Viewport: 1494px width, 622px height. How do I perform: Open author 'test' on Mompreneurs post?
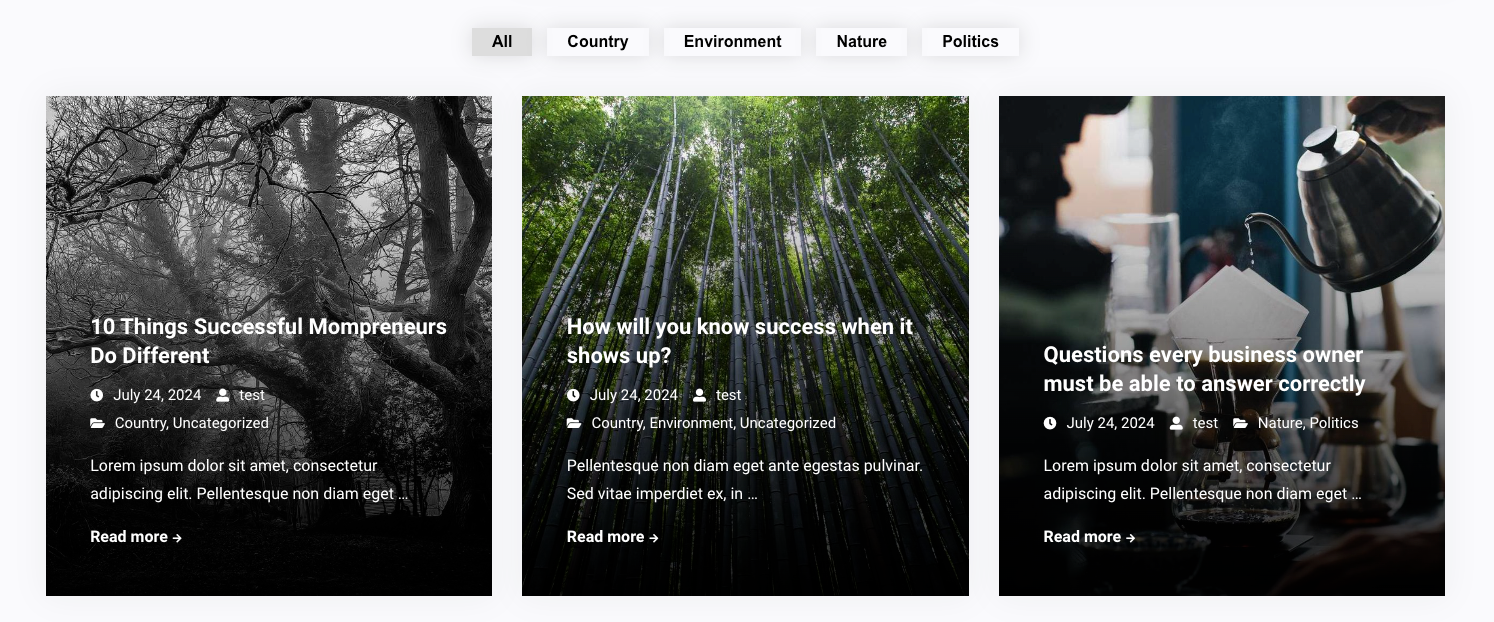[252, 395]
